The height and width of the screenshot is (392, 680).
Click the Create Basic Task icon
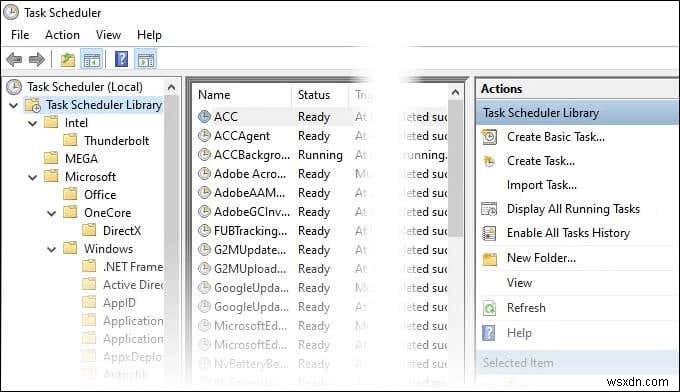point(489,137)
